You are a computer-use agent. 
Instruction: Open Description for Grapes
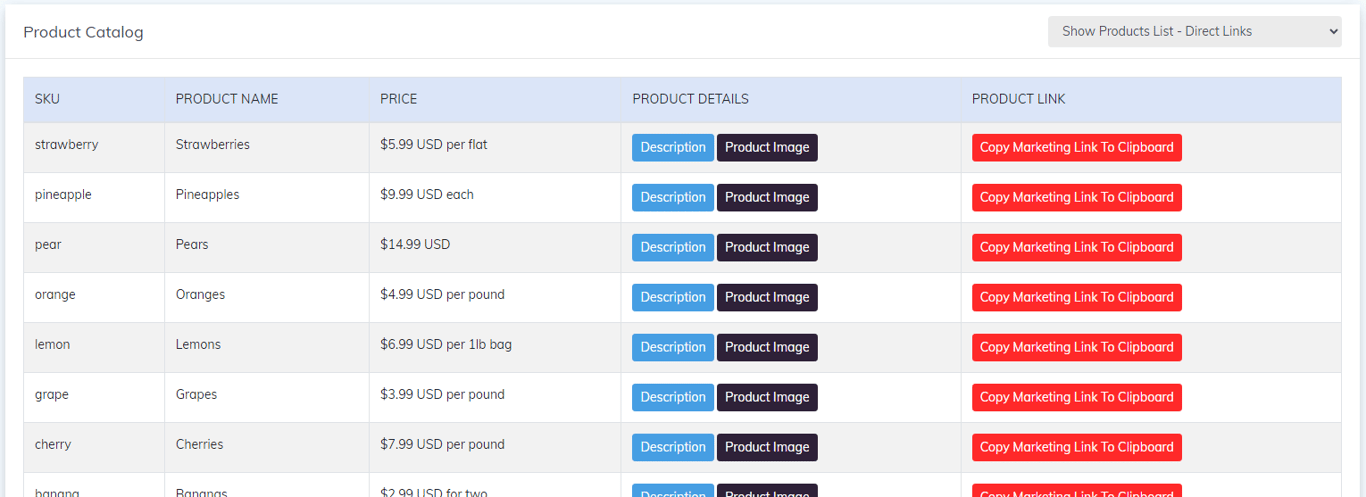pyautogui.click(x=673, y=398)
